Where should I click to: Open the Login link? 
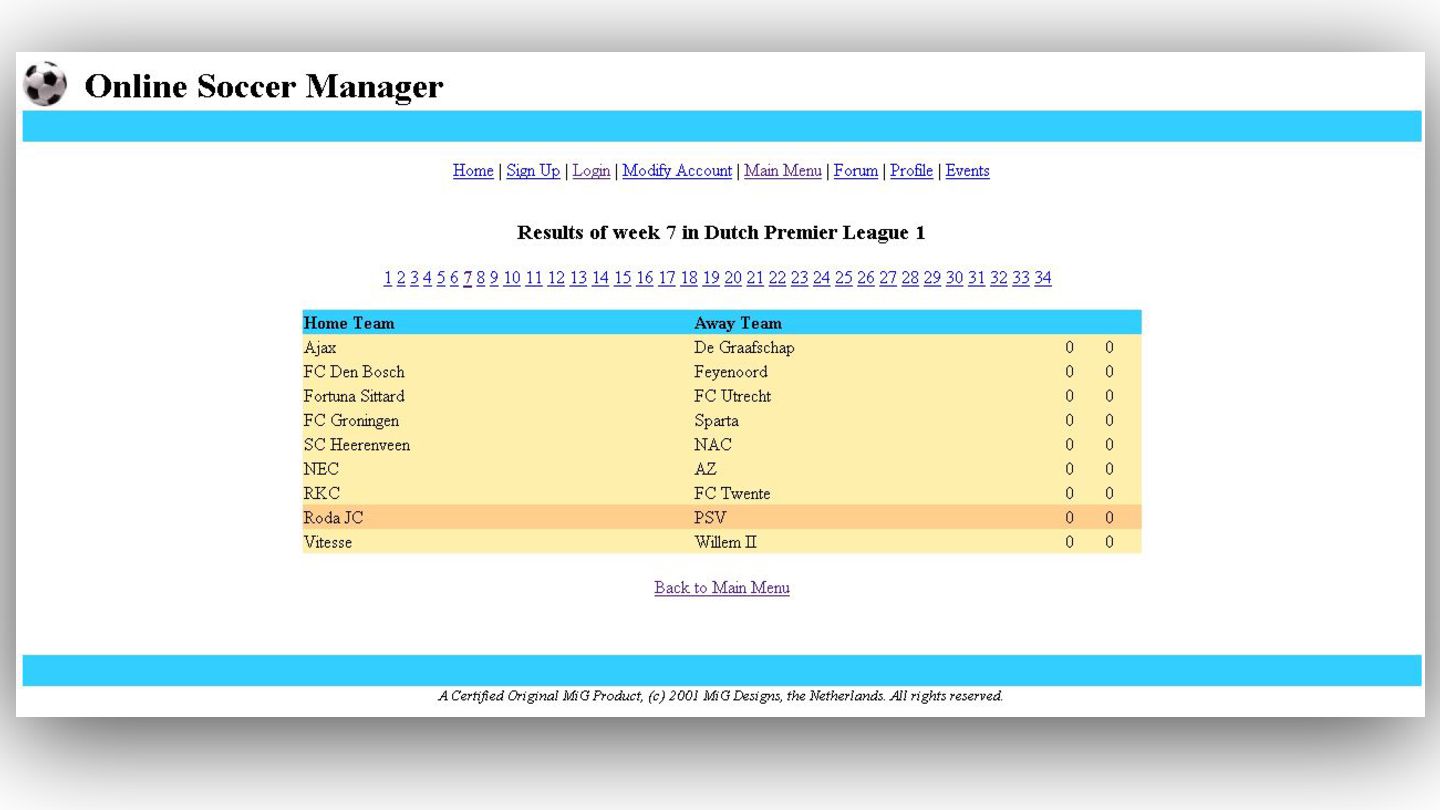point(591,170)
